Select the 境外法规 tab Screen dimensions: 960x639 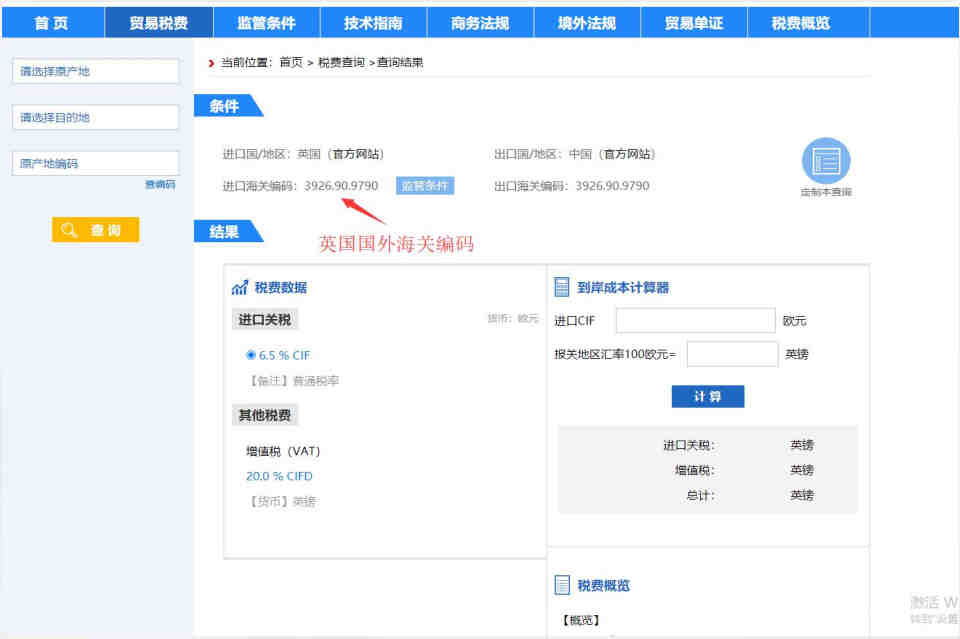[x=587, y=23]
